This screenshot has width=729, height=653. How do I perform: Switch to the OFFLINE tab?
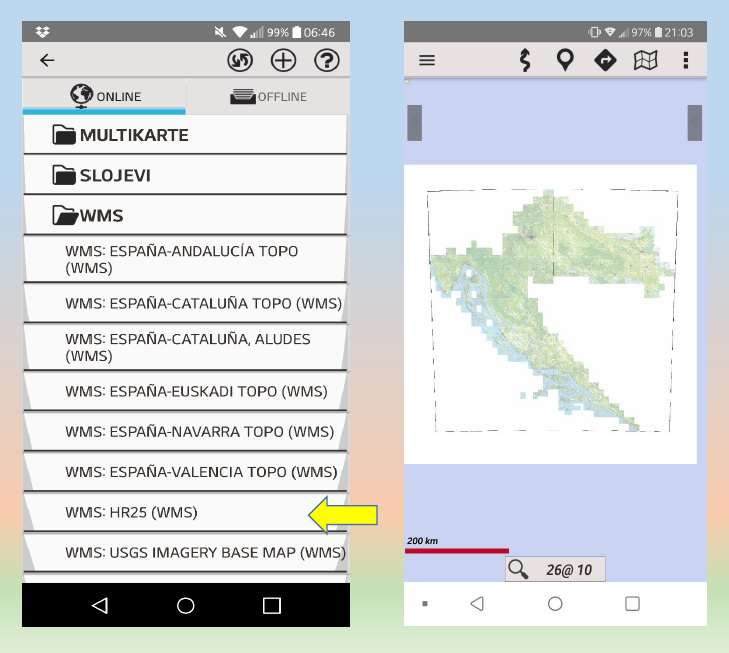click(x=268, y=97)
